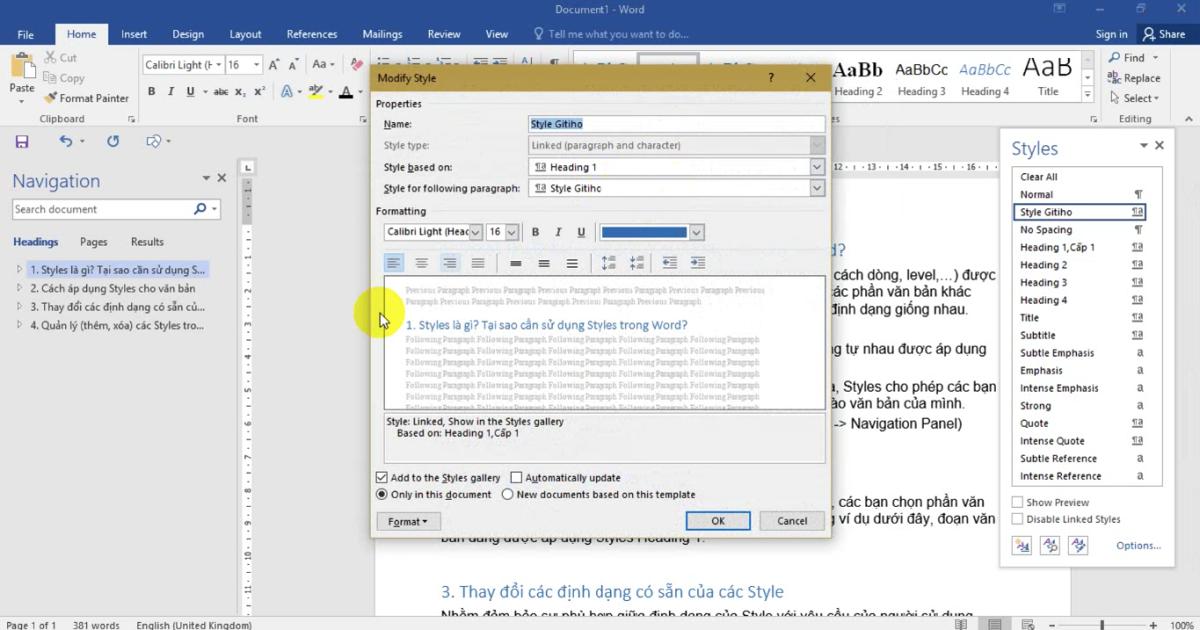This screenshot has width=1200, height=630.
Task: Open the Style based on dropdown
Action: (817, 167)
